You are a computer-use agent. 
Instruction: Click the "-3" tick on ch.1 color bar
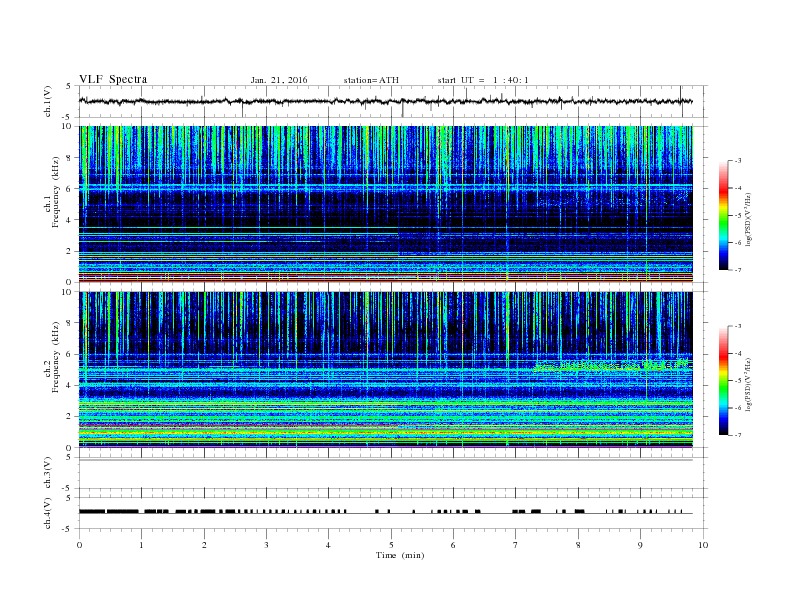[x=738, y=161]
